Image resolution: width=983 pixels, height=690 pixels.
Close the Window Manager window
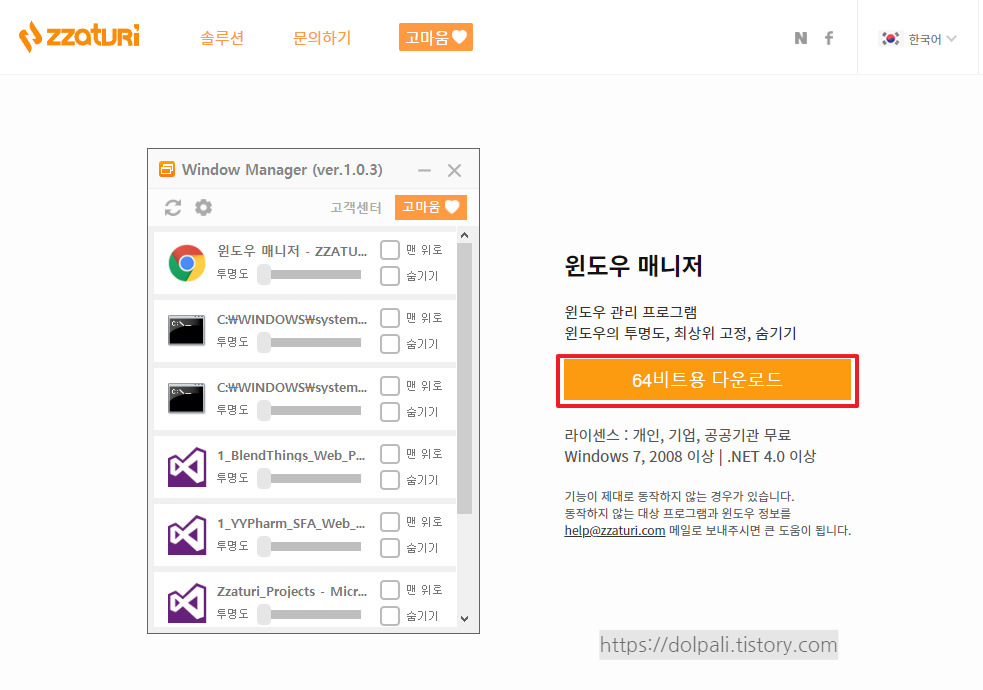tap(455, 170)
